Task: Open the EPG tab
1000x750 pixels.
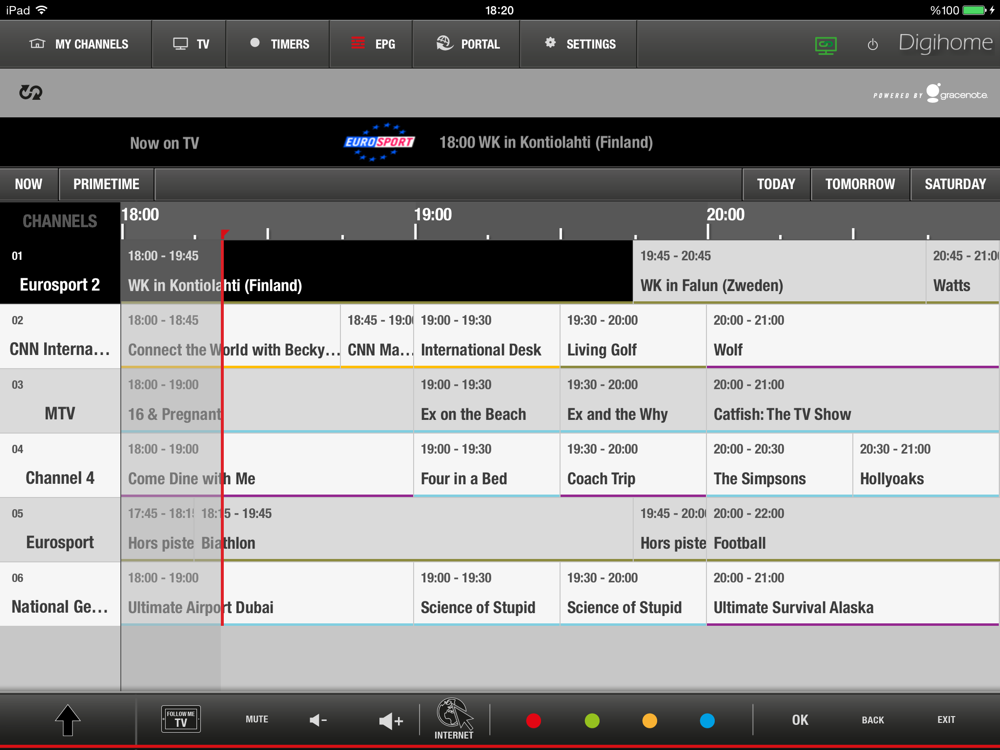Action: (371, 44)
